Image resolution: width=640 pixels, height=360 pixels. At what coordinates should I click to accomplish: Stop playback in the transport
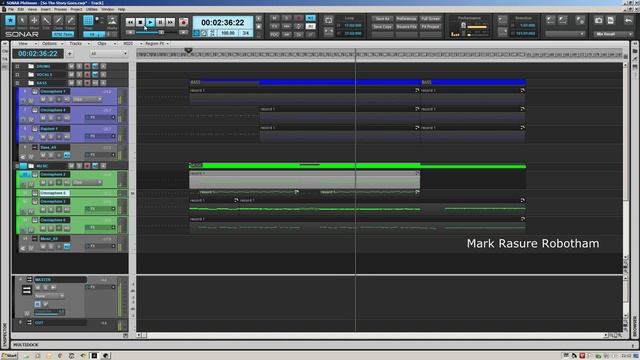(140, 22)
